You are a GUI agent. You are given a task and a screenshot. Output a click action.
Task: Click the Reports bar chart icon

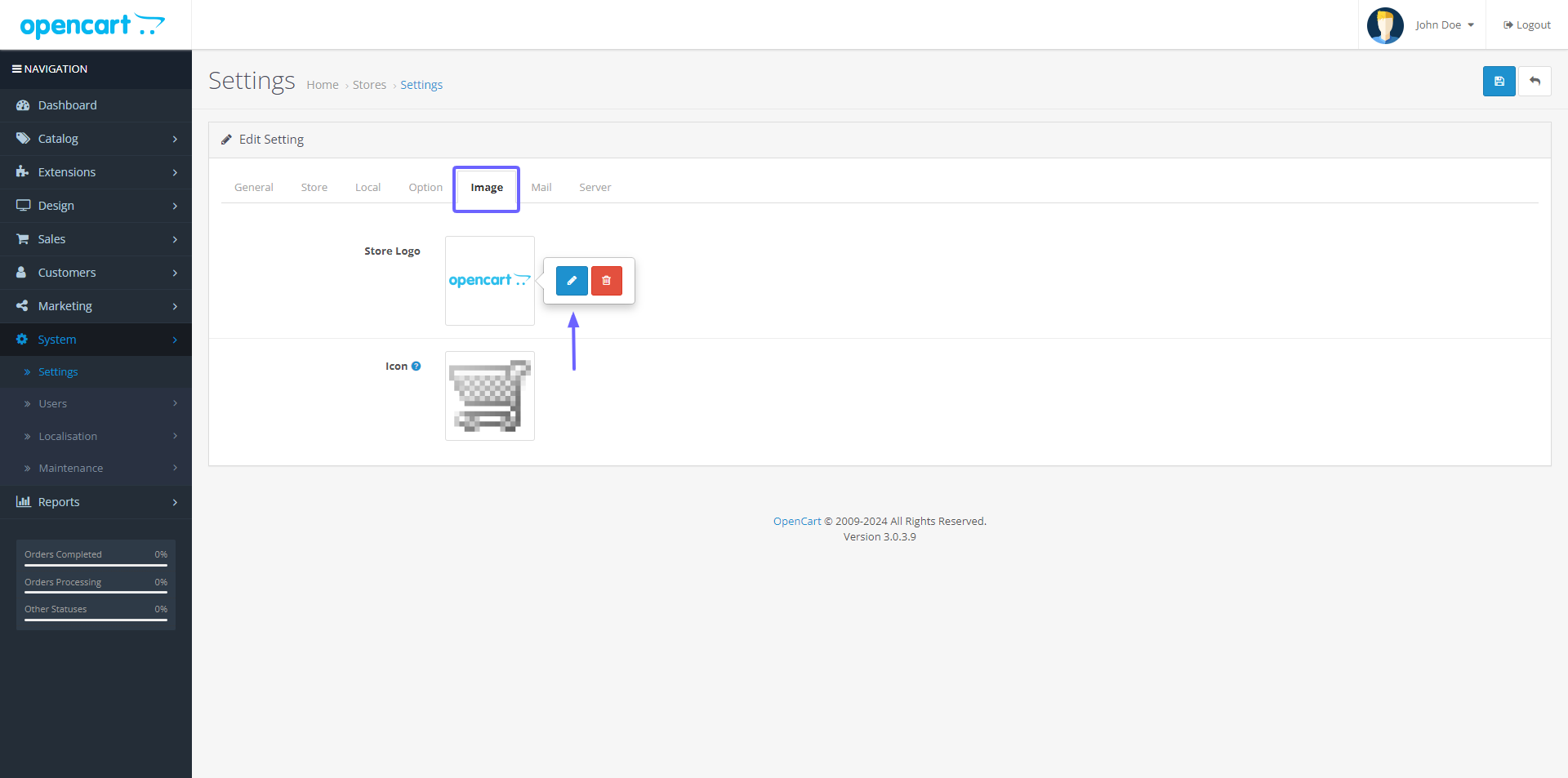pyautogui.click(x=23, y=502)
